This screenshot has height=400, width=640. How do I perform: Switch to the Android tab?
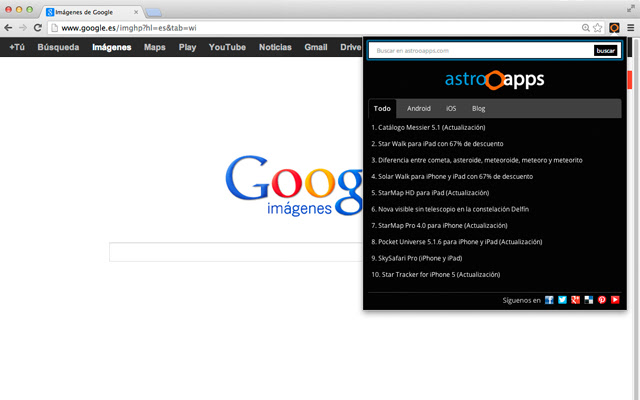(419, 109)
